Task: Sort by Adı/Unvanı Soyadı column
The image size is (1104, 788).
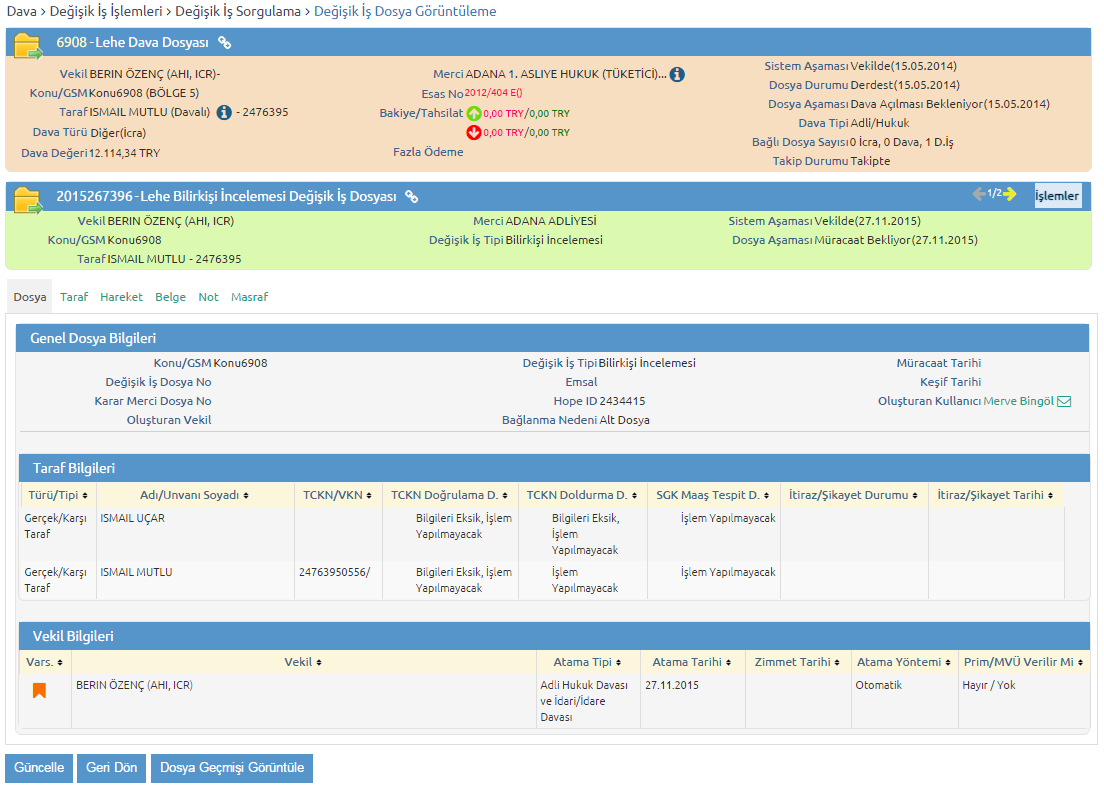Action: coord(194,495)
